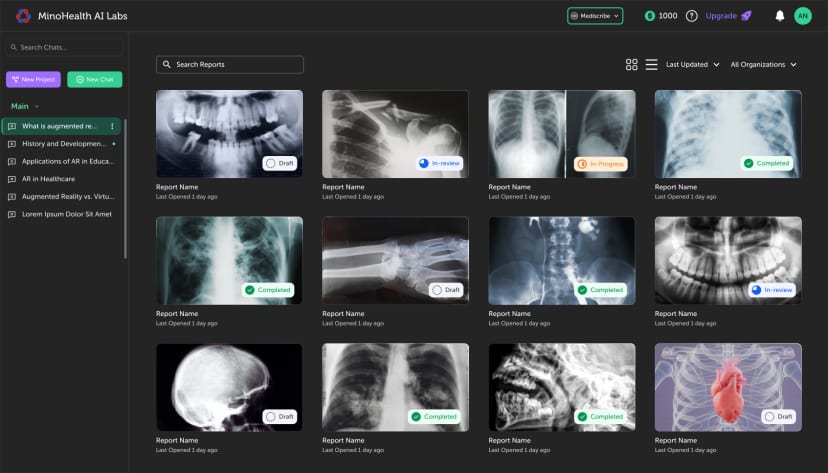Image resolution: width=828 pixels, height=473 pixels.
Task: Open 'AR in Healthcare' chat
Action: (x=48, y=179)
